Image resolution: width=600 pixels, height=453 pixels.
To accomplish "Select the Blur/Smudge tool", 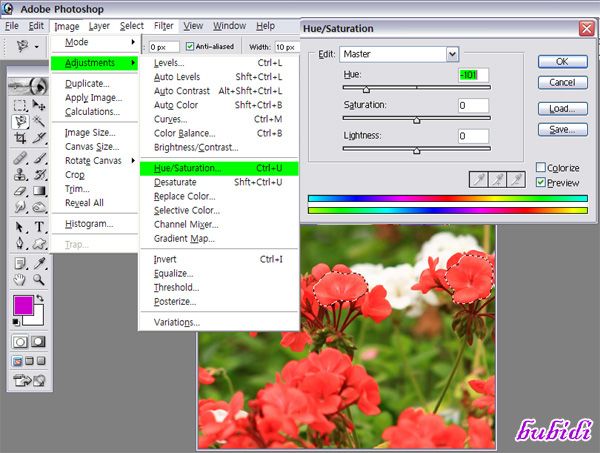I will pyautogui.click(x=20, y=207).
